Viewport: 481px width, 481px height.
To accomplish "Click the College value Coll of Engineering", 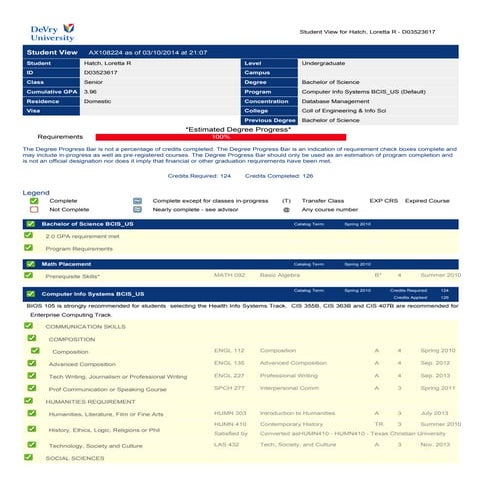I will pos(344,111).
